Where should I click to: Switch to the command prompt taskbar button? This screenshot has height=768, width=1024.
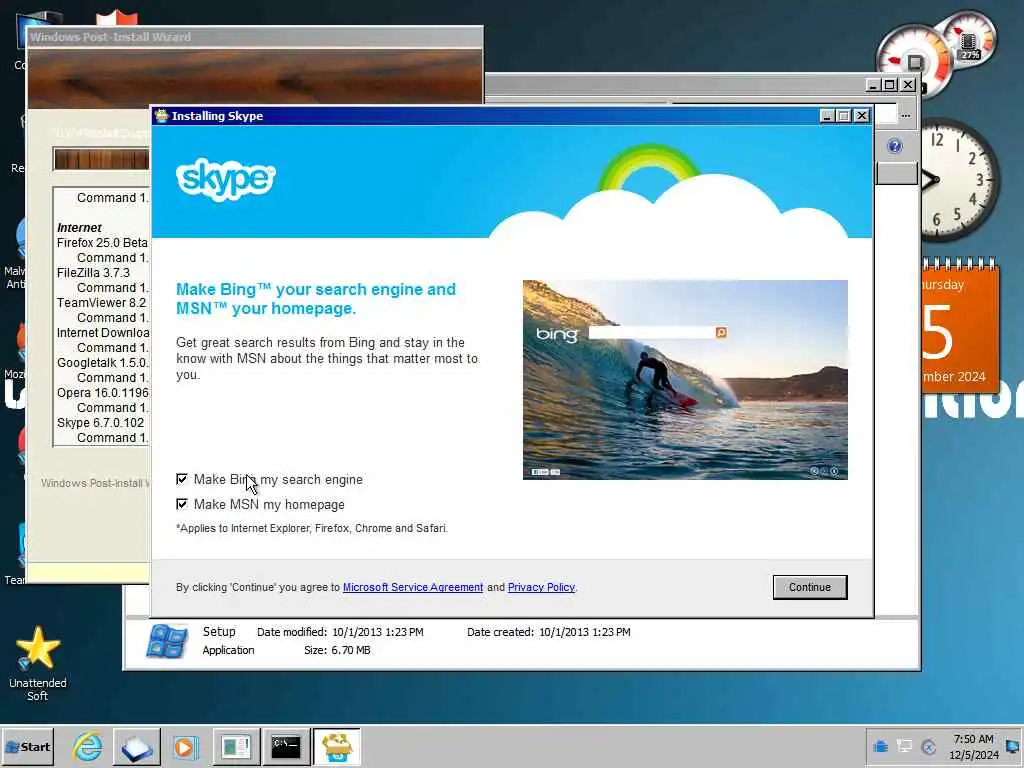pyautogui.click(x=285, y=746)
